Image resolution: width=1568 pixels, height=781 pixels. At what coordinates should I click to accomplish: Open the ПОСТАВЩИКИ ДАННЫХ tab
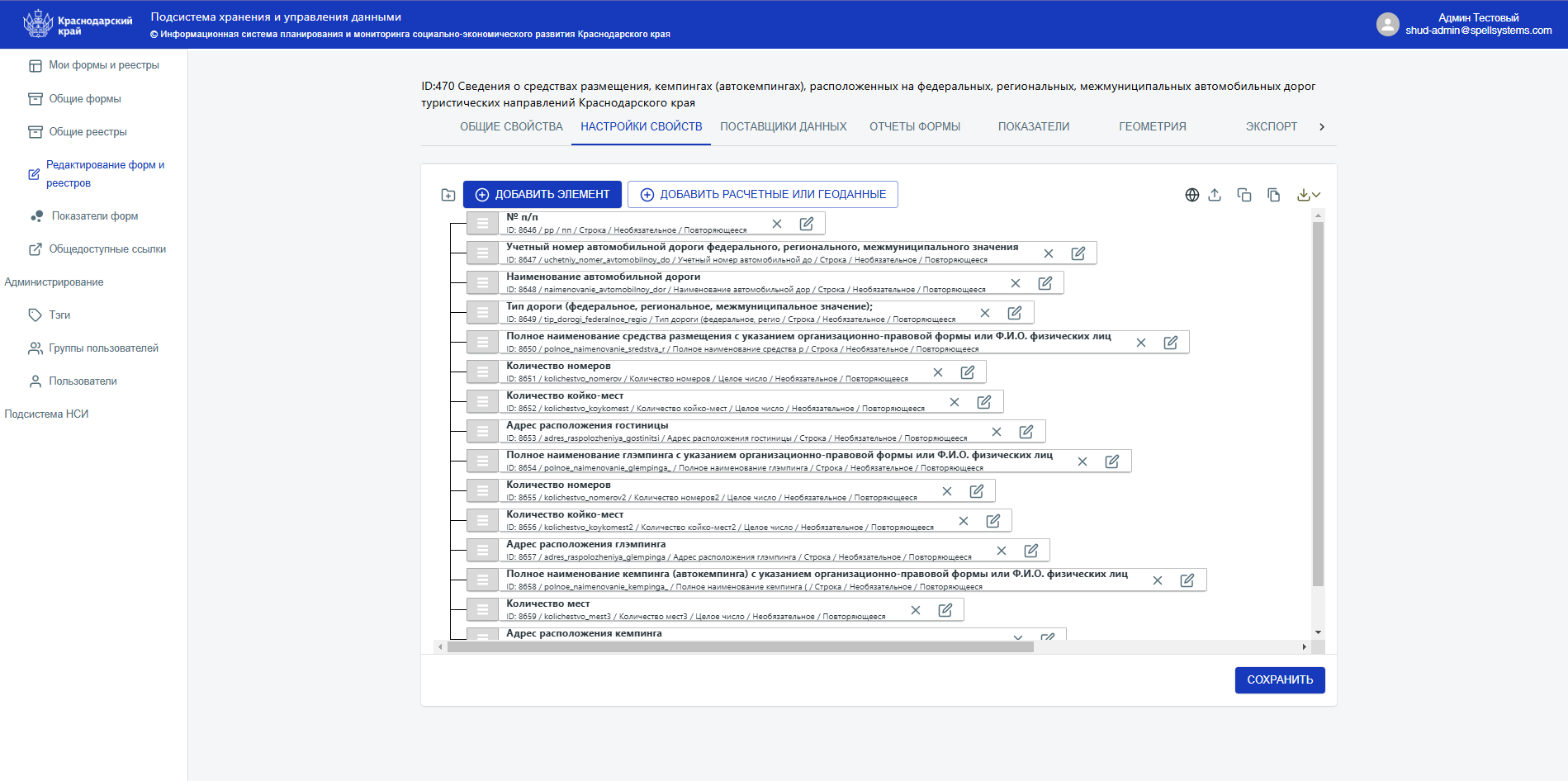point(783,126)
